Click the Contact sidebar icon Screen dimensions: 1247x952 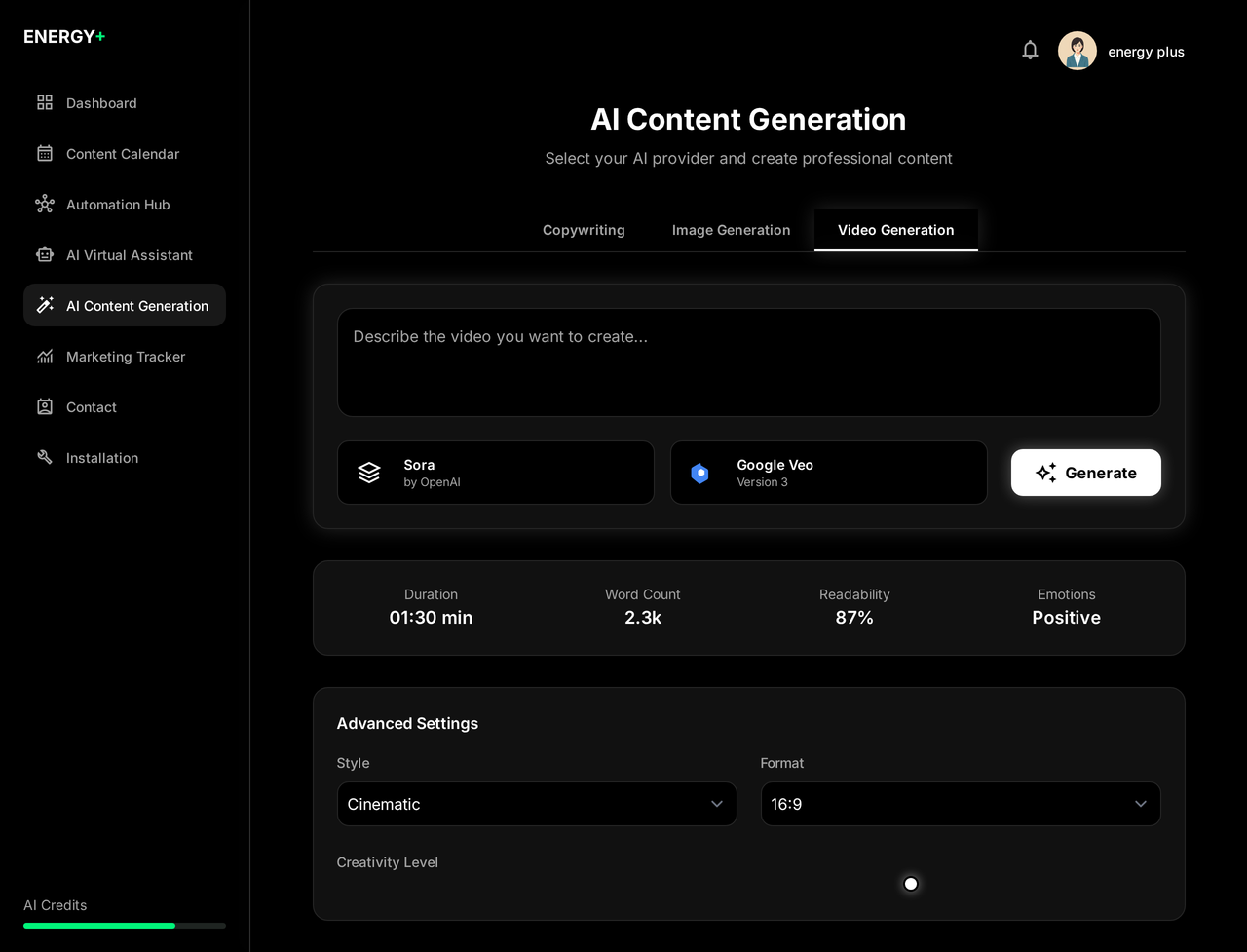pyautogui.click(x=45, y=406)
